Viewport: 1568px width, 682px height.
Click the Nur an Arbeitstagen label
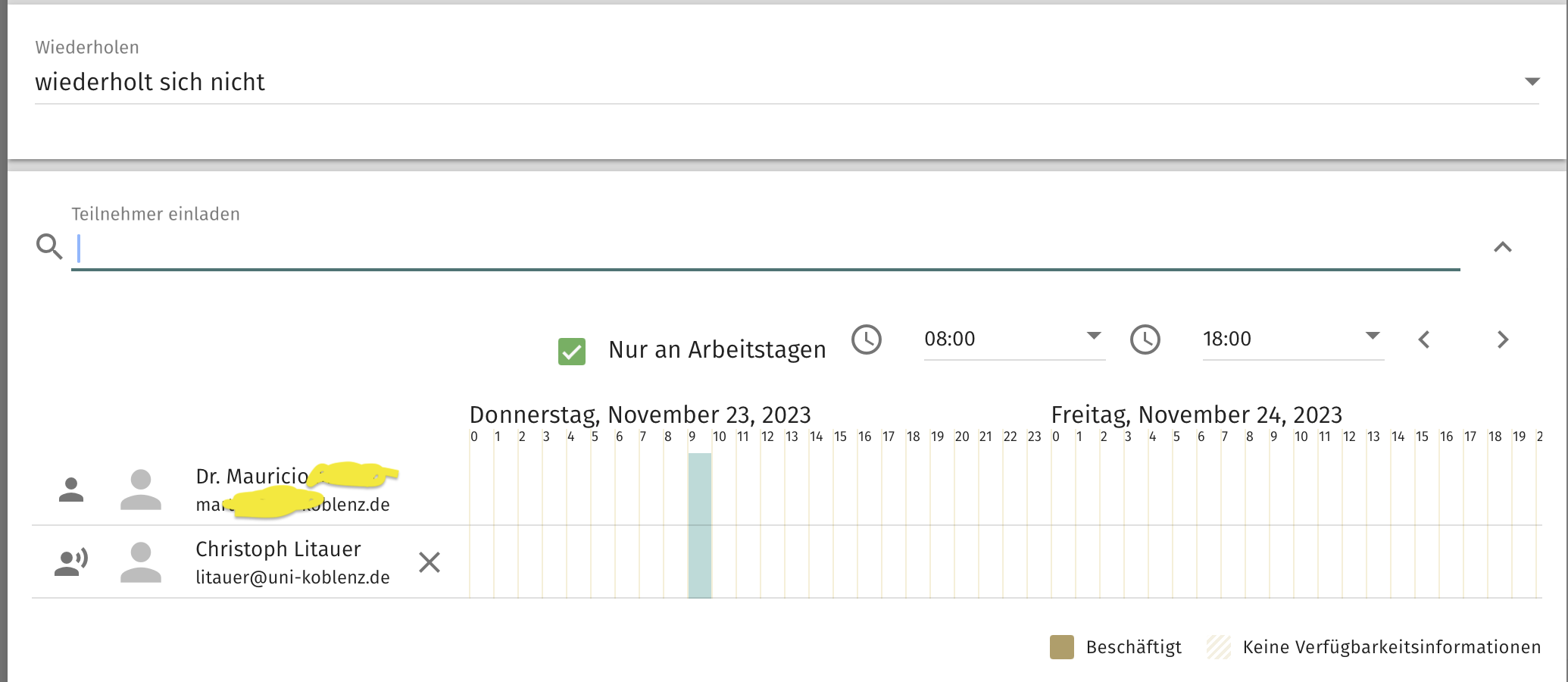[x=717, y=350]
